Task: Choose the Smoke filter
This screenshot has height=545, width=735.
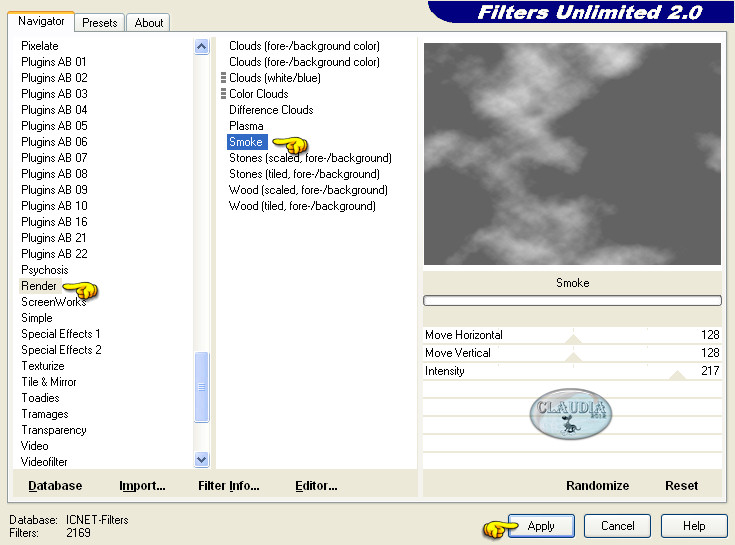Action: [x=246, y=142]
